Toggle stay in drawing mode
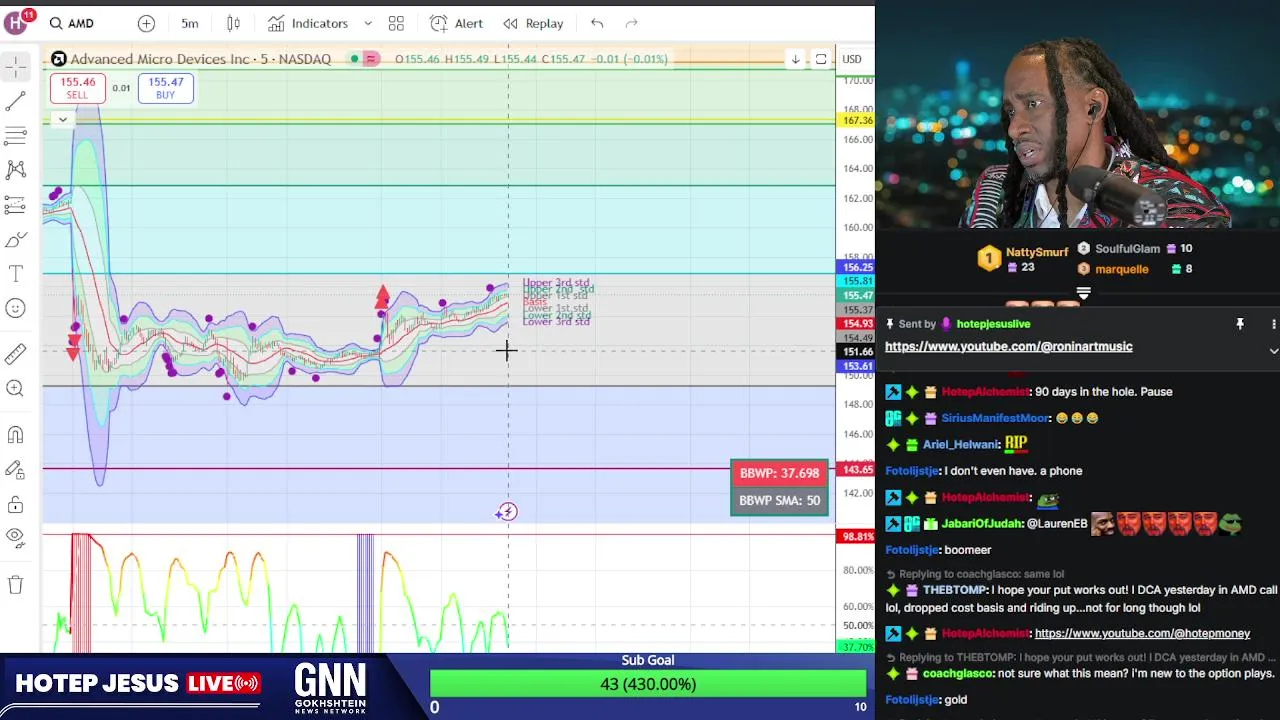 click(15, 469)
